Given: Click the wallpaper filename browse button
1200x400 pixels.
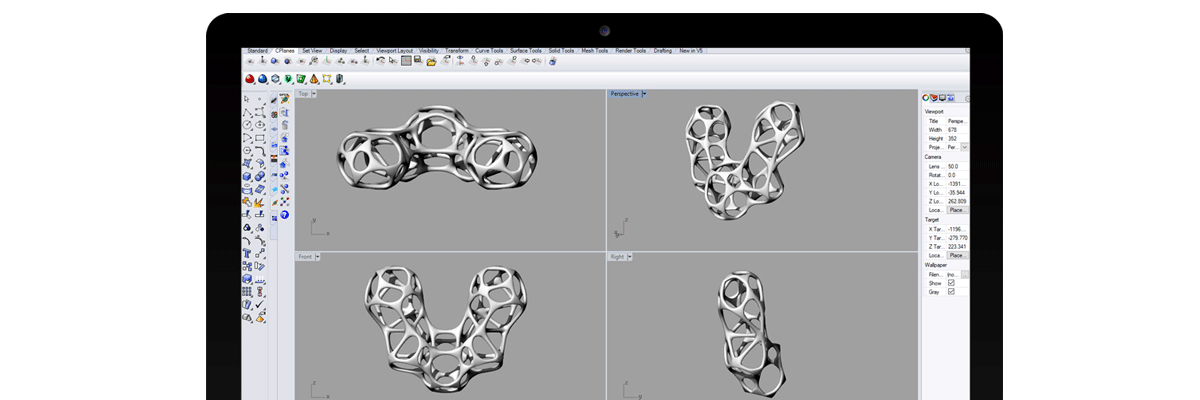Looking at the screenshot, I should [x=964, y=276].
